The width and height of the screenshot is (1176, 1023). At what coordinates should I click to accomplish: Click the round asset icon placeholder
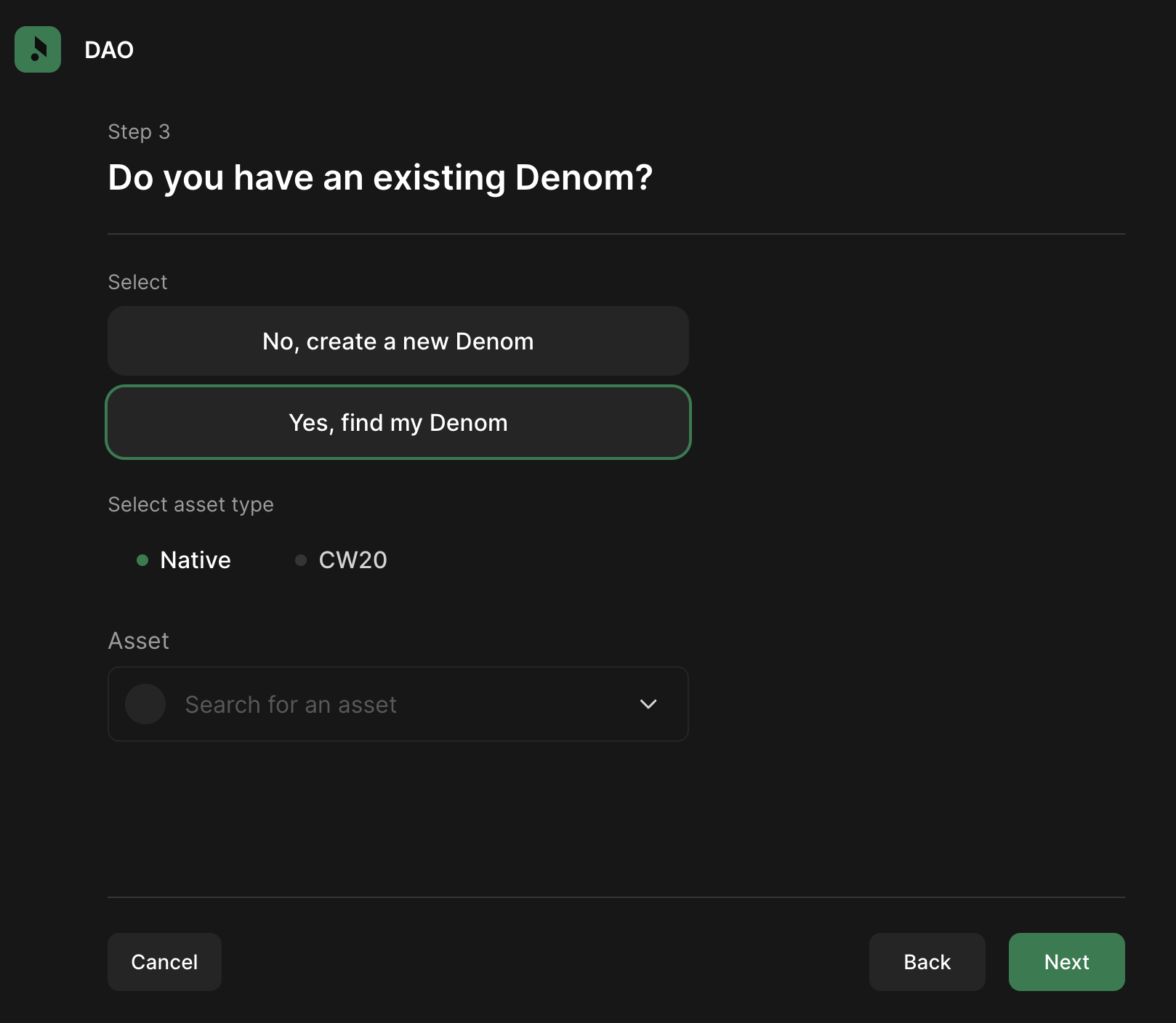pyautogui.click(x=145, y=704)
